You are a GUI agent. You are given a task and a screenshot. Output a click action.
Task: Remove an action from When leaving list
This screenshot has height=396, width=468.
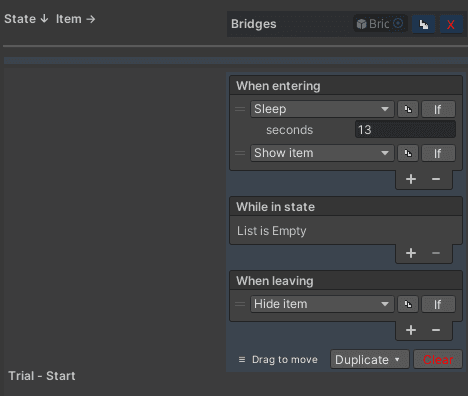(436, 330)
